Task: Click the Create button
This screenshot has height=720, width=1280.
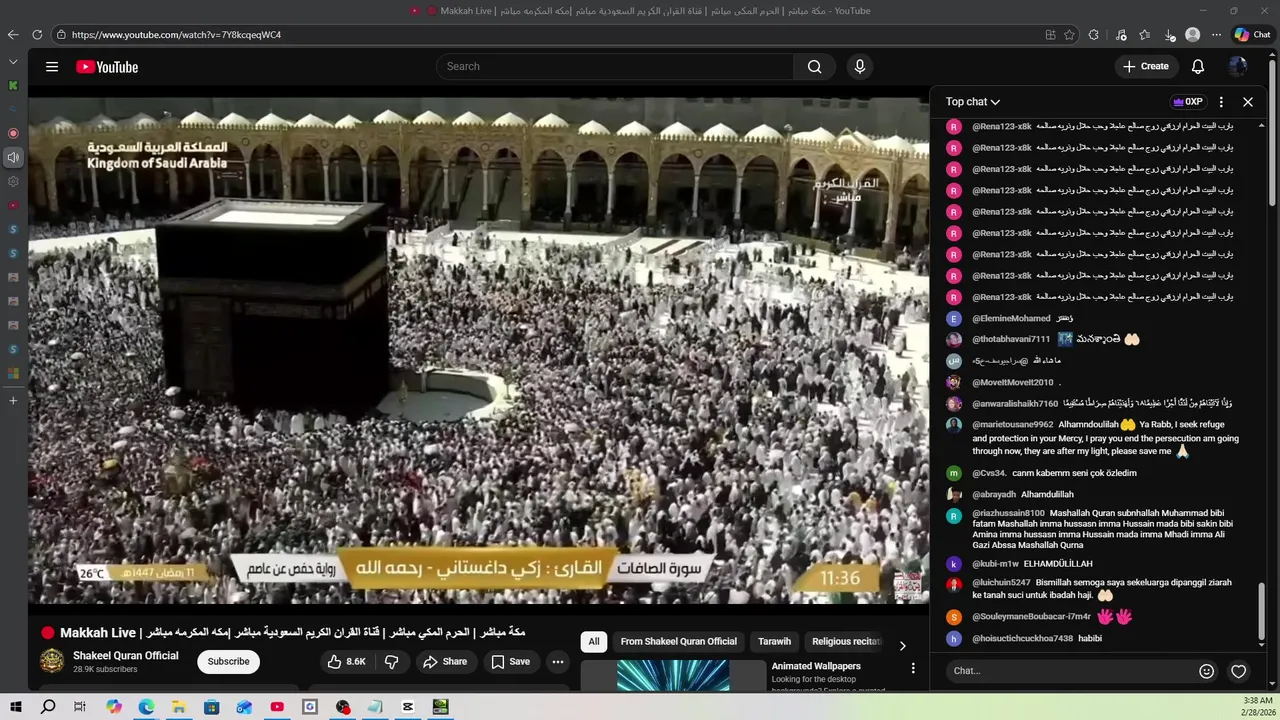Action: coord(1146,66)
